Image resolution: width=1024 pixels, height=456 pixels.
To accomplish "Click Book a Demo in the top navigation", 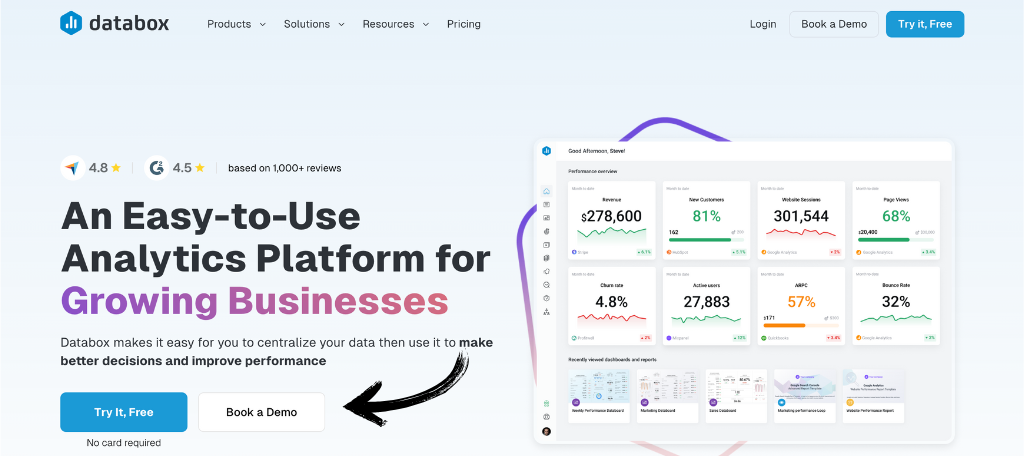I will (x=834, y=24).
